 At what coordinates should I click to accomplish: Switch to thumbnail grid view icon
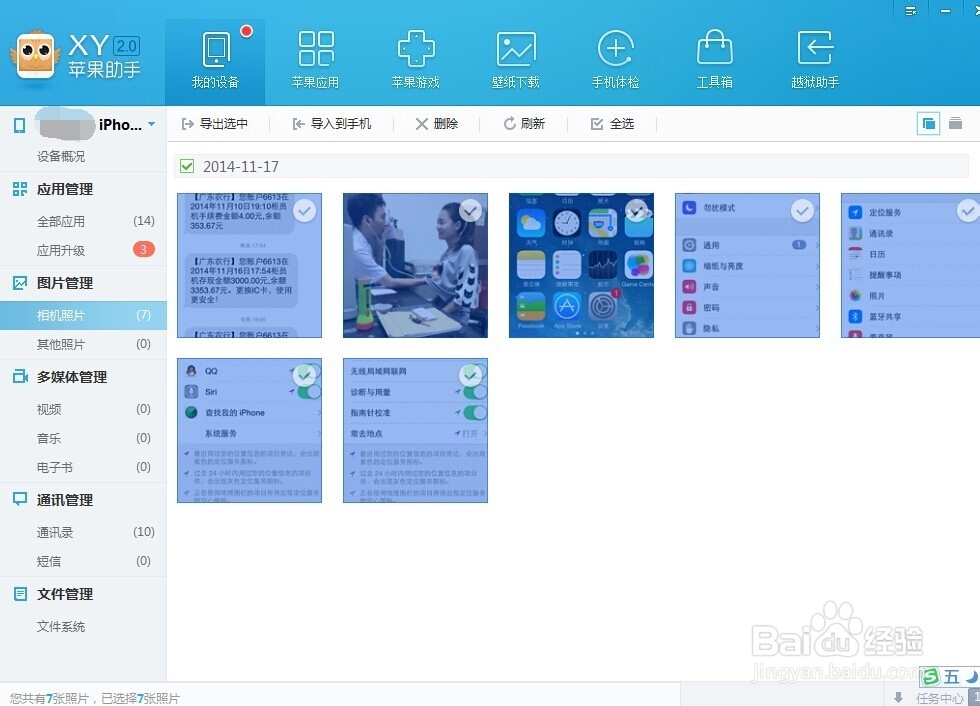[x=928, y=124]
